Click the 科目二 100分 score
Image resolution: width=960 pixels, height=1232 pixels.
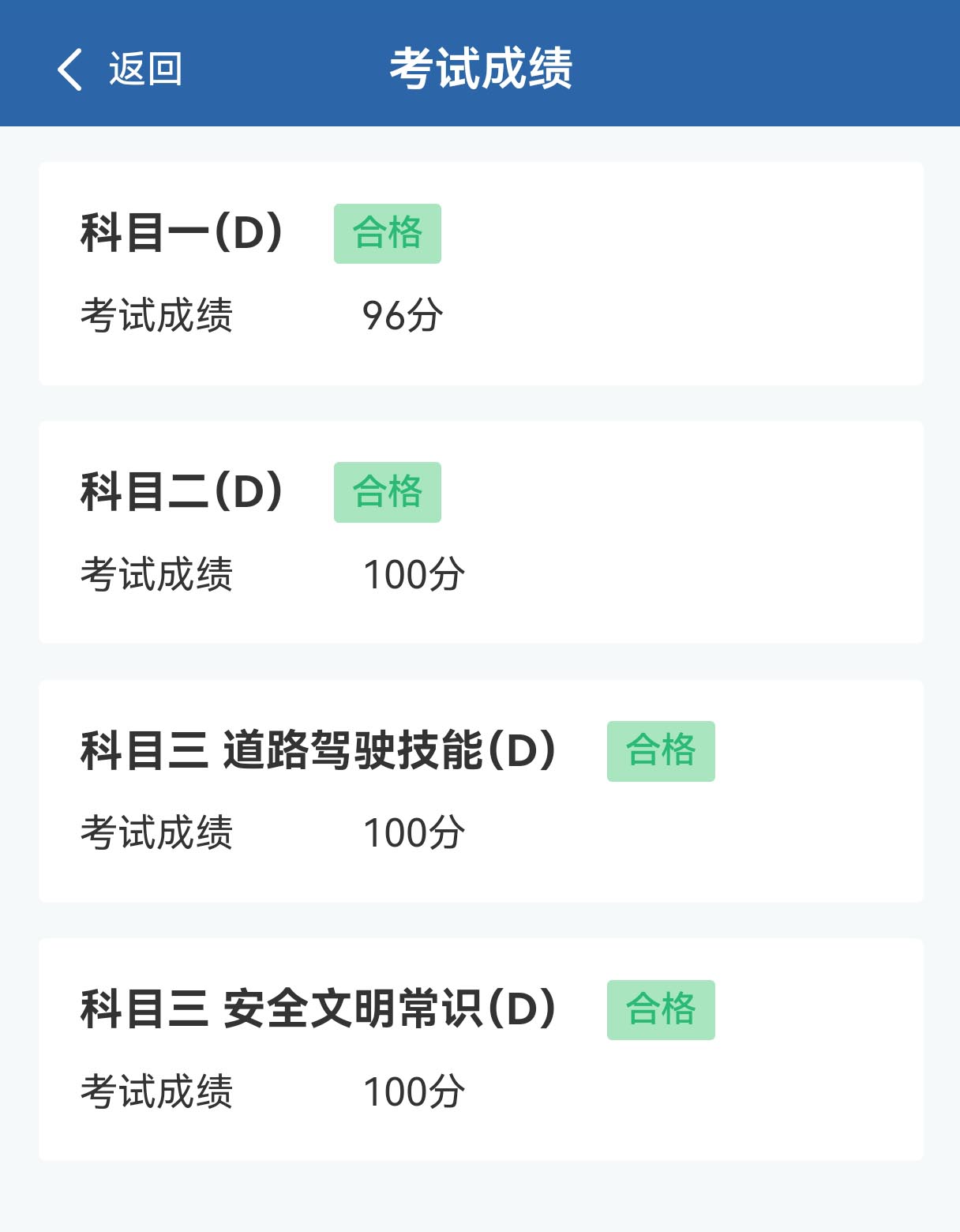[414, 574]
